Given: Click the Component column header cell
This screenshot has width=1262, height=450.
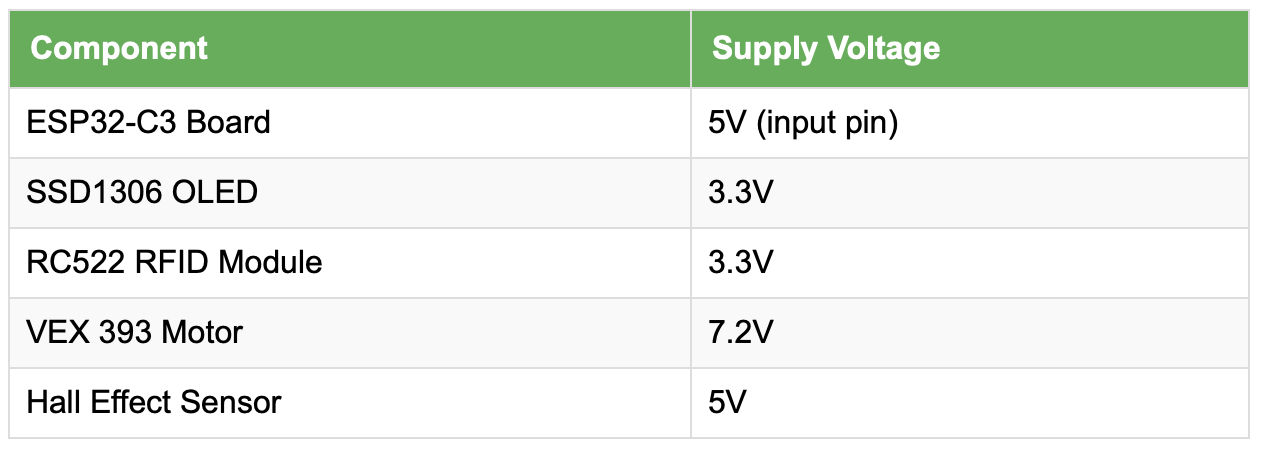Looking at the screenshot, I should pos(350,49).
